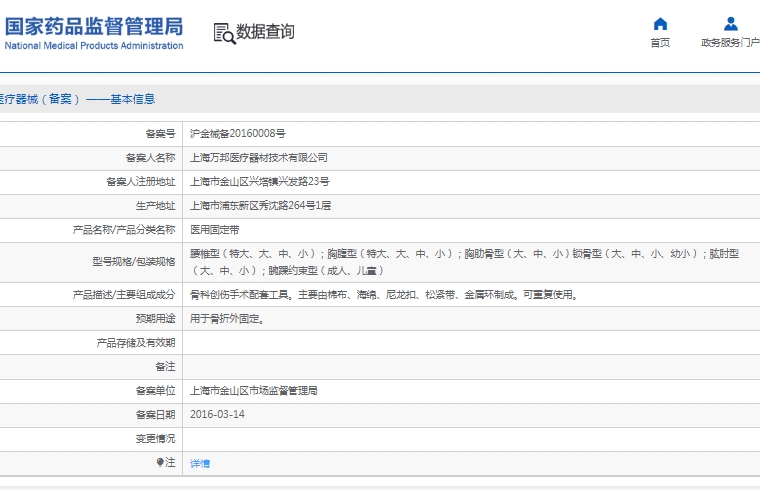This screenshot has width=760, height=490.
Task: Click the home icon 首页
Action: point(660,24)
